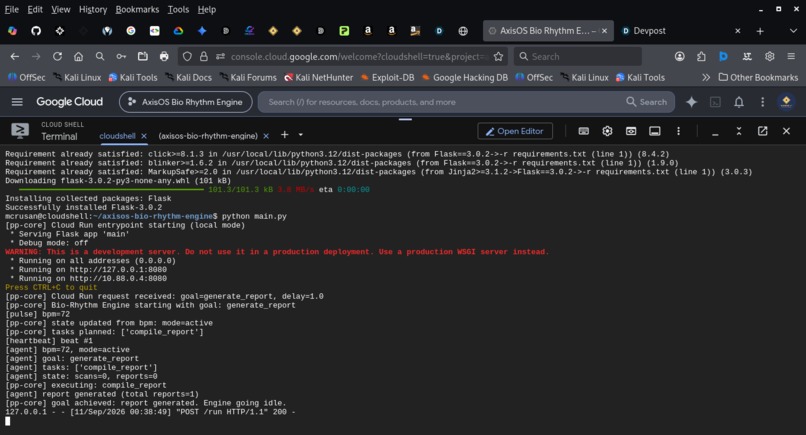806x435 pixels.
Task: Open Google Cloud notifications bell
Action: 739,102
